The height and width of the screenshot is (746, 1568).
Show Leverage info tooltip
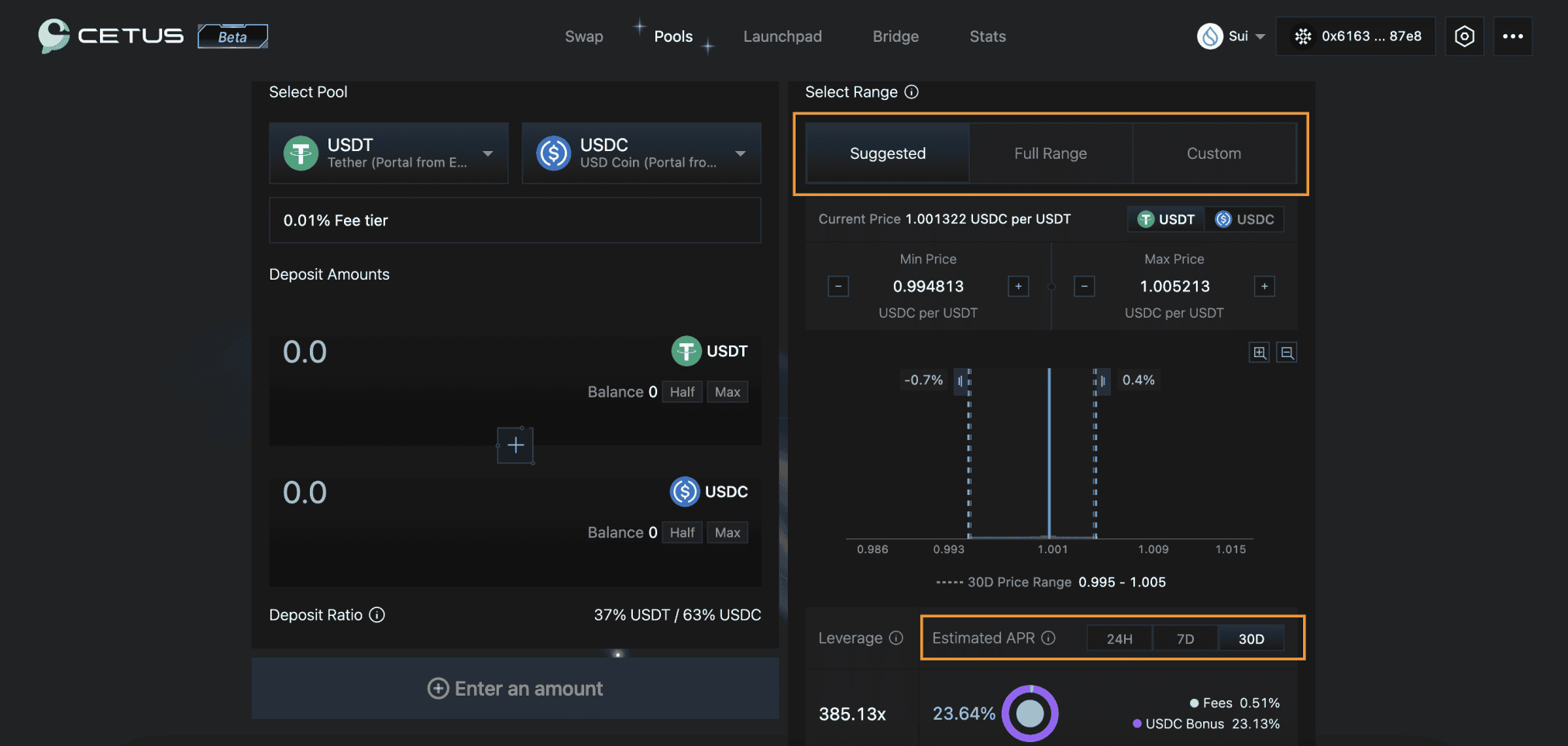coord(896,638)
